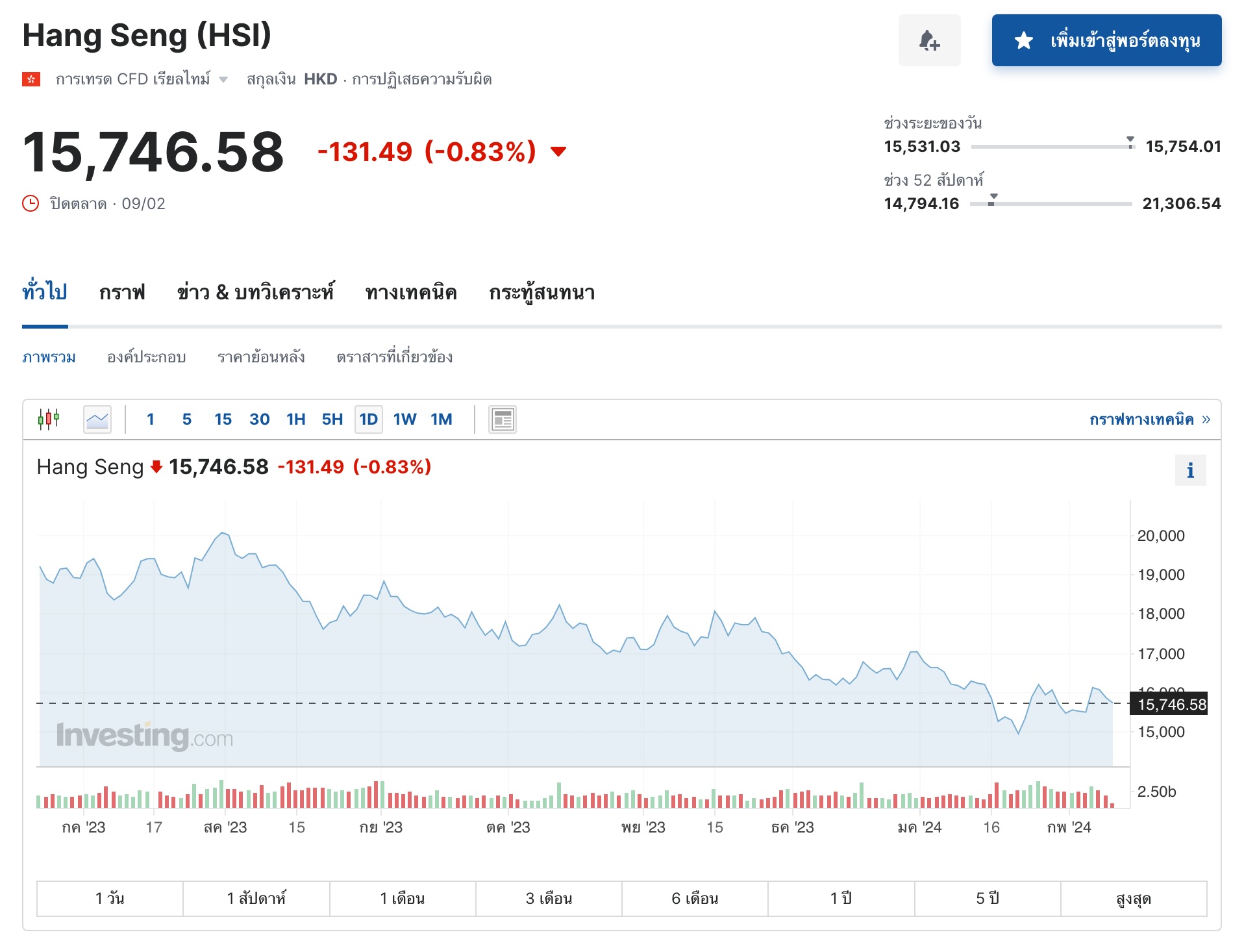Open the chart info icon
The image size is (1244, 952).
pos(1190,470)
